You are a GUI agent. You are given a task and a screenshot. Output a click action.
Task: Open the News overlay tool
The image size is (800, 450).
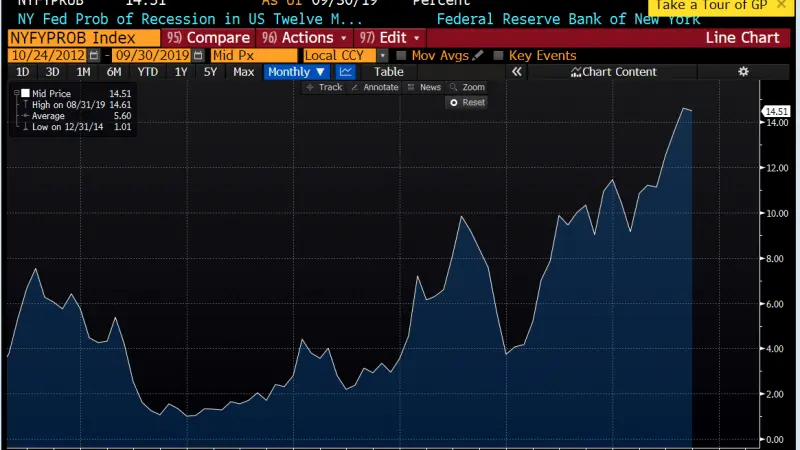click(x=424, y=87)
